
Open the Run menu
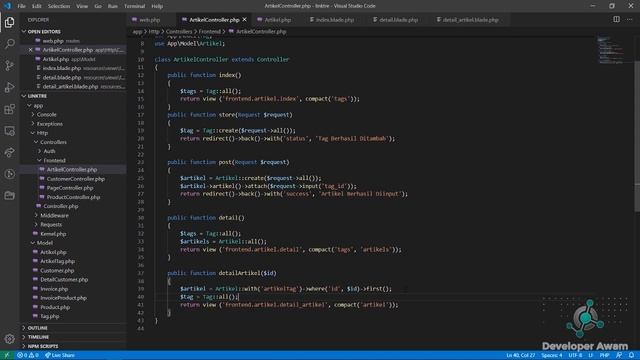tap(113, 6)
